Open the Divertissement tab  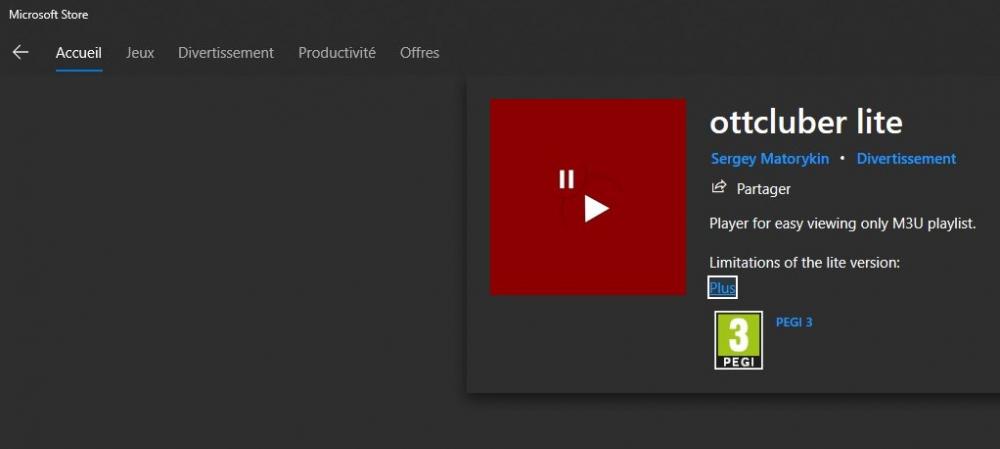(x=226, y=53)
